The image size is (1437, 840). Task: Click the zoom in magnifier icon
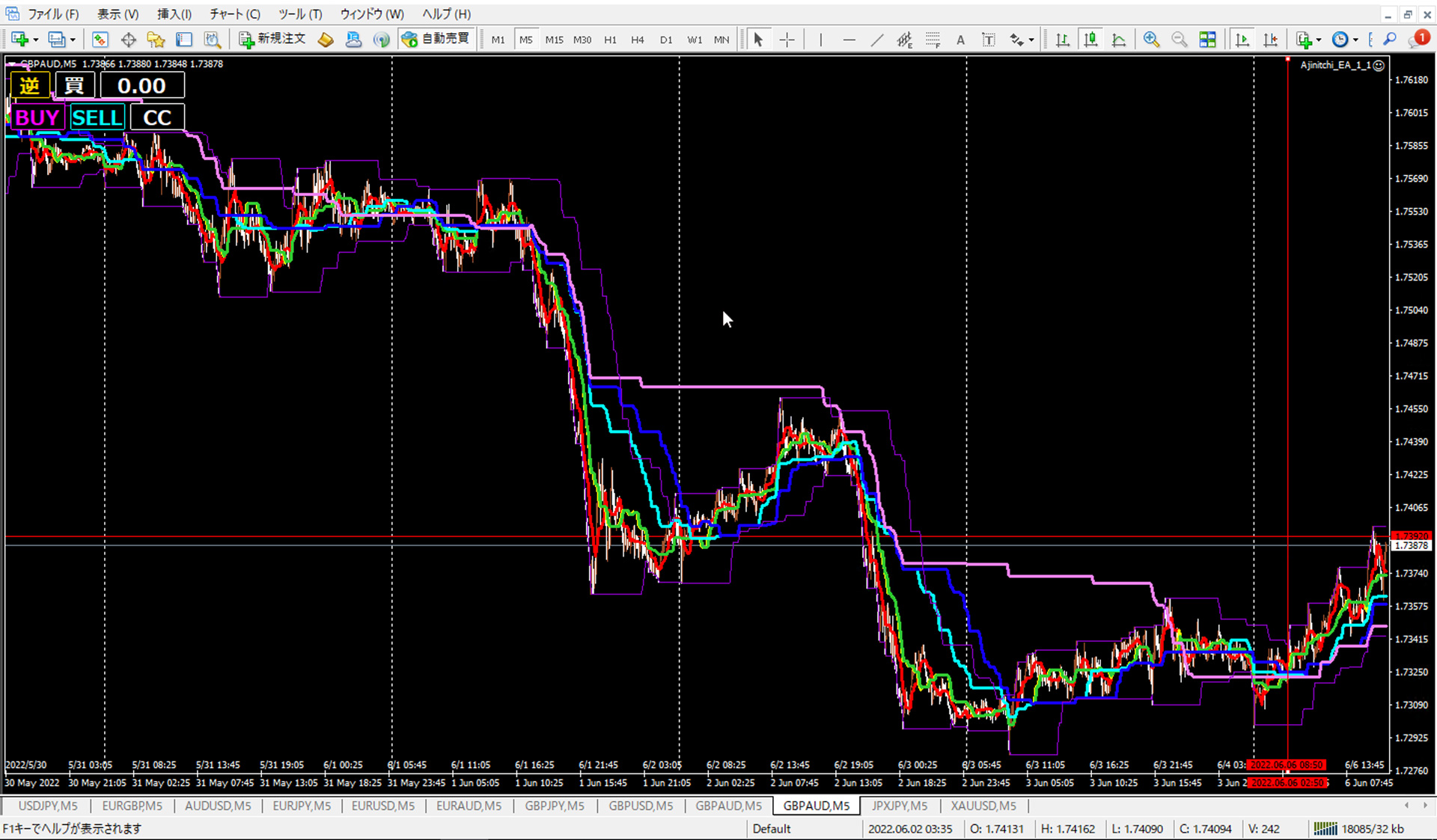point(1151,40)
